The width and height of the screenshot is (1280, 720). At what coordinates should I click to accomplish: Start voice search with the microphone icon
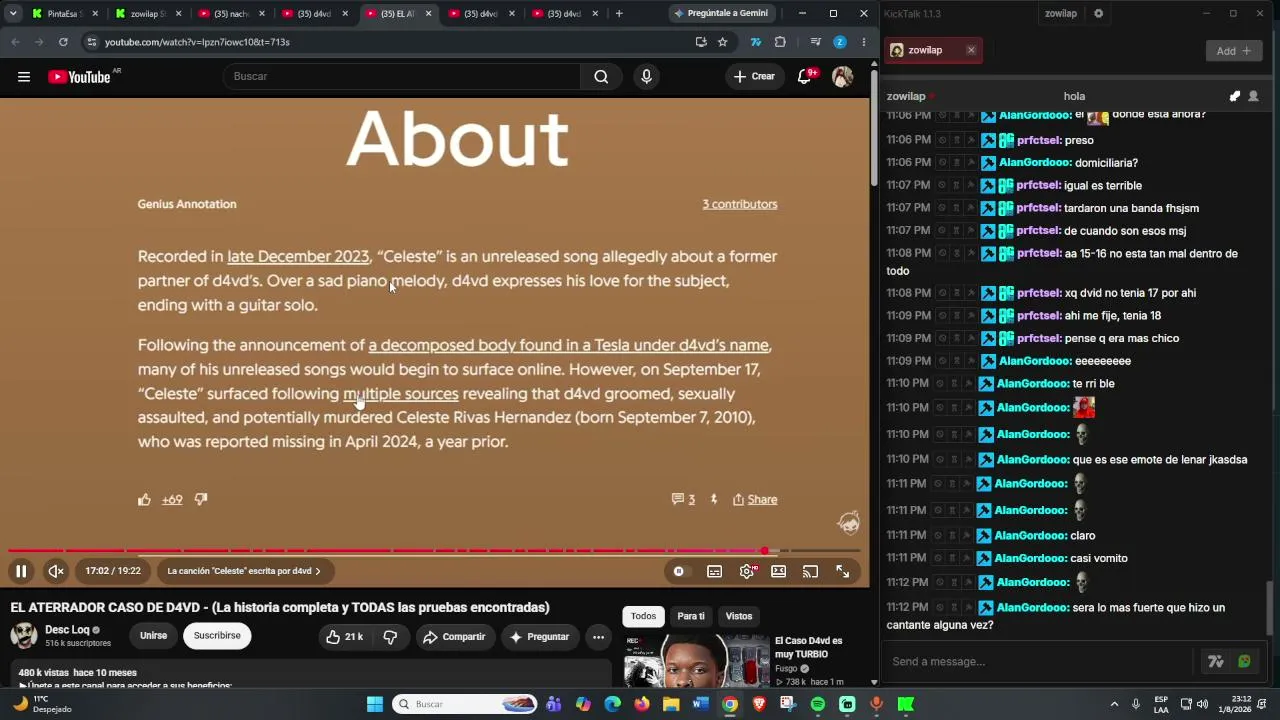646,77
